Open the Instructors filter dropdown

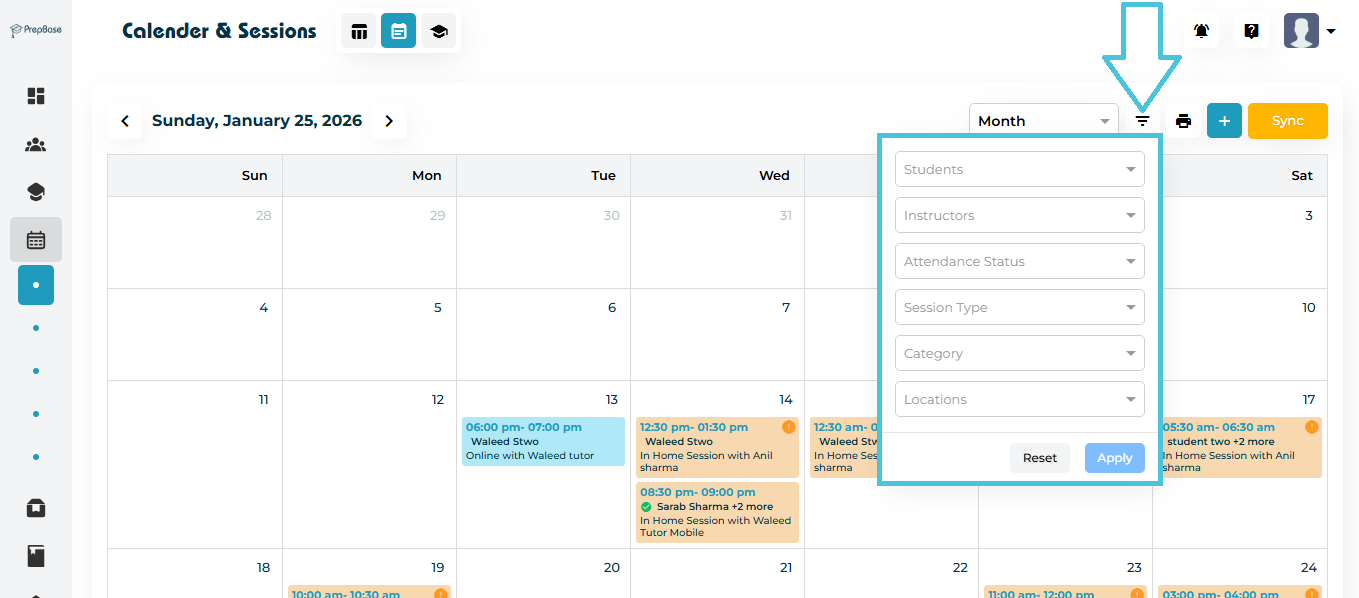pos(1019,215)
